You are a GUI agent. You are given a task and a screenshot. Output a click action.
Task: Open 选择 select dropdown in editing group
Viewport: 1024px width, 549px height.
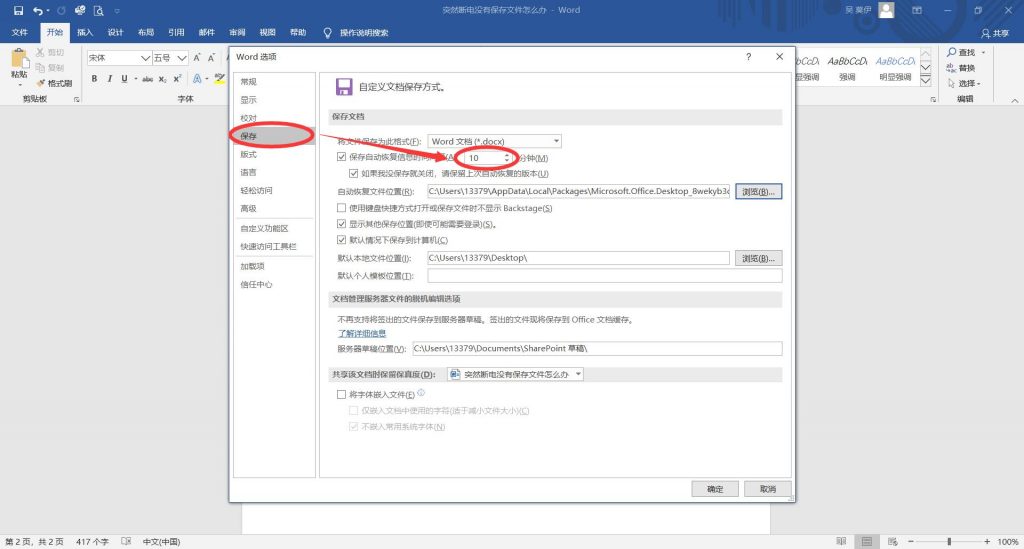click(x=964, y=84)
